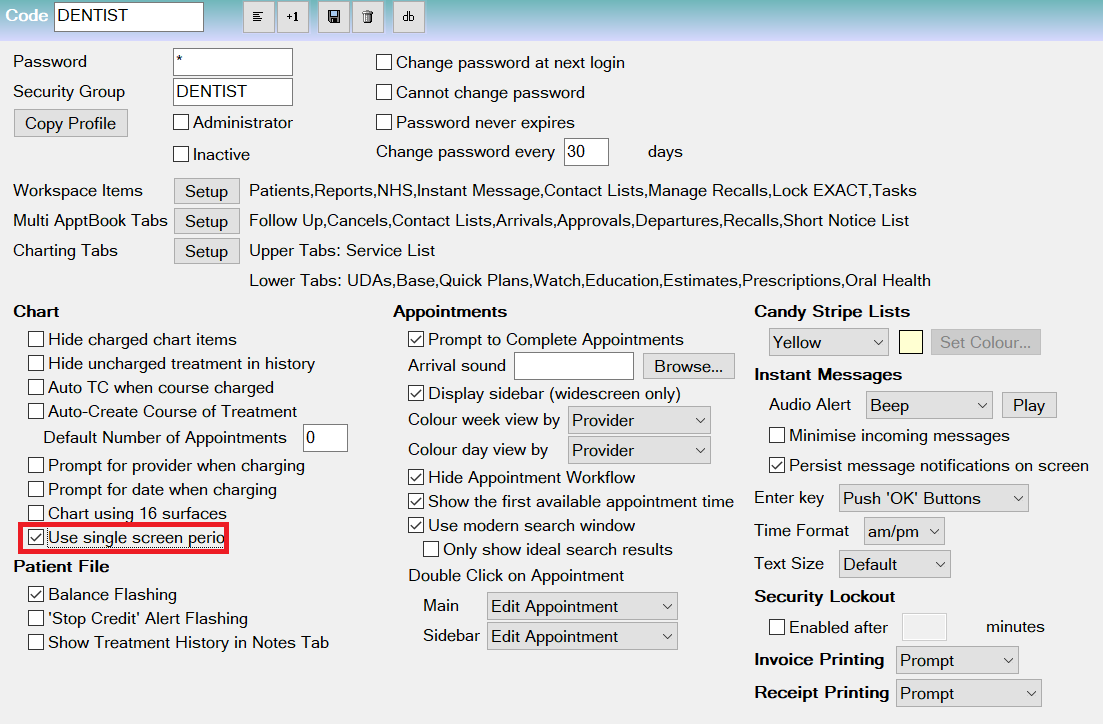The width and height of the screenshot is (1103, 724).
Task: Click the +1 add toolbar icon
Action: point(293,17)
